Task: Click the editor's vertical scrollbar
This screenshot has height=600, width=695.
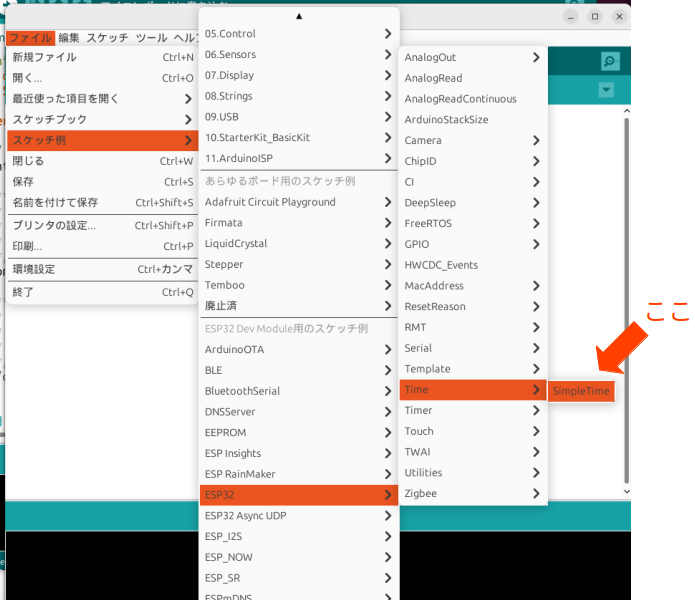Action: [626, 300]
